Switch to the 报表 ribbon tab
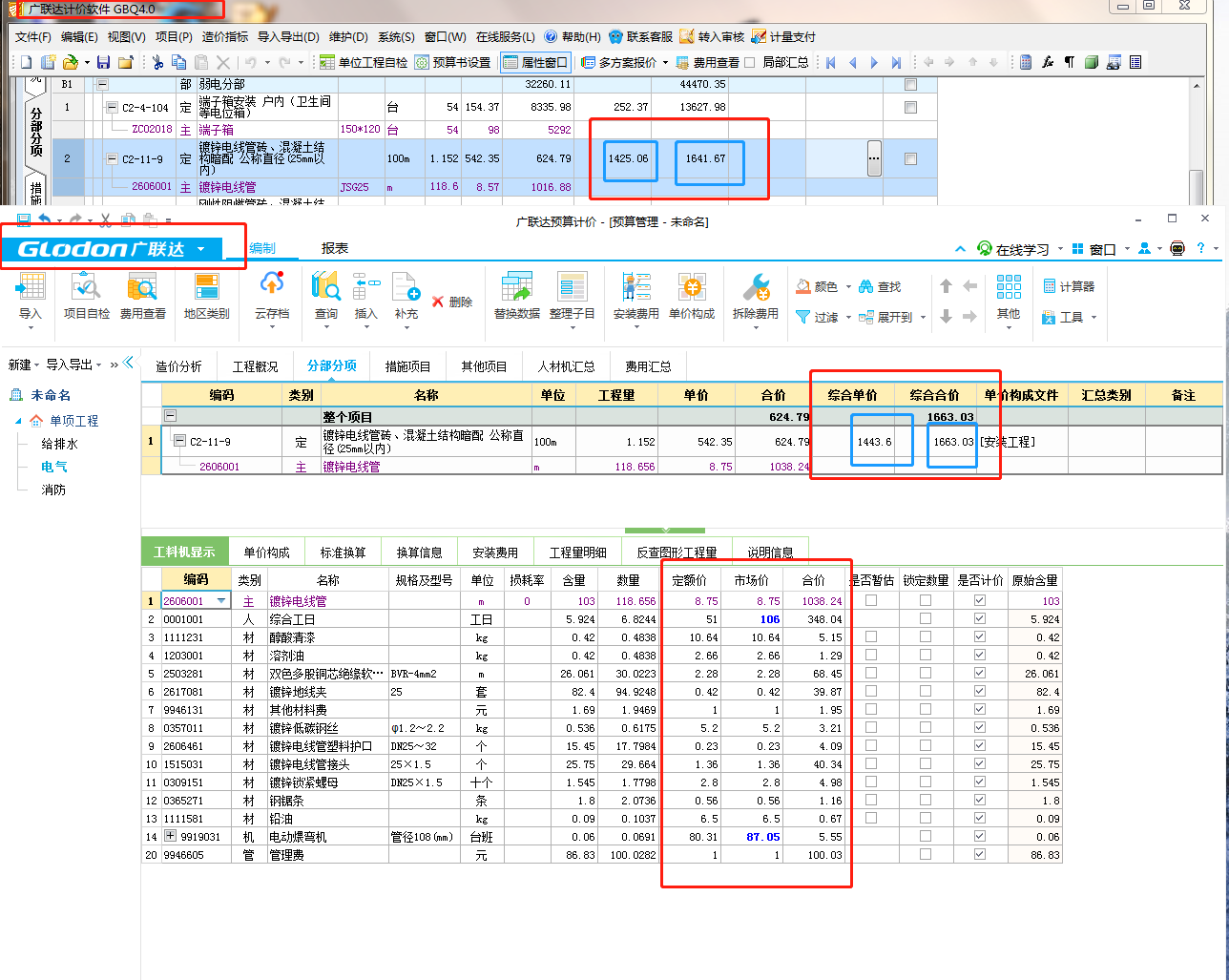The height and width of the screenshot is (980, 1229). pyautogui.click(x=335, y=248)
